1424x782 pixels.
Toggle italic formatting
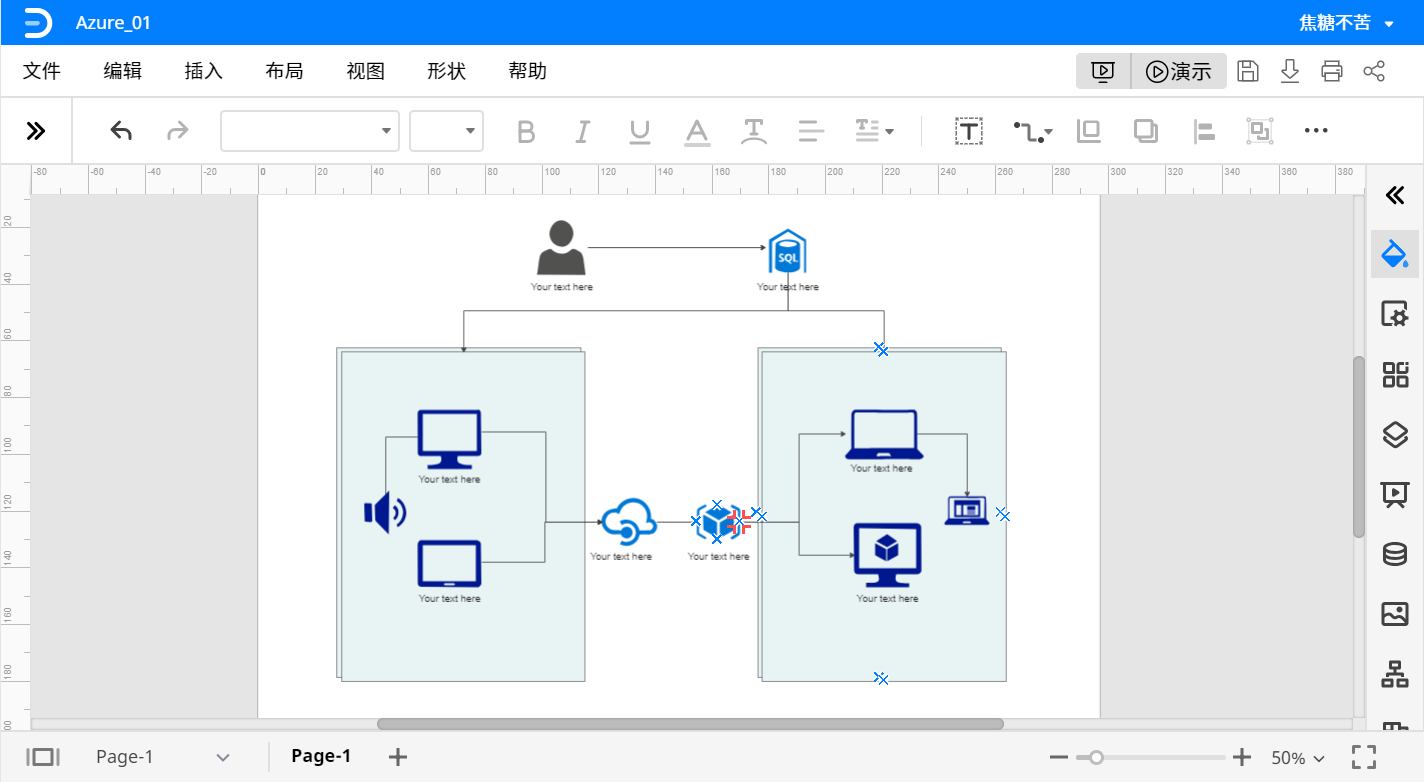(x=583, y=131)
